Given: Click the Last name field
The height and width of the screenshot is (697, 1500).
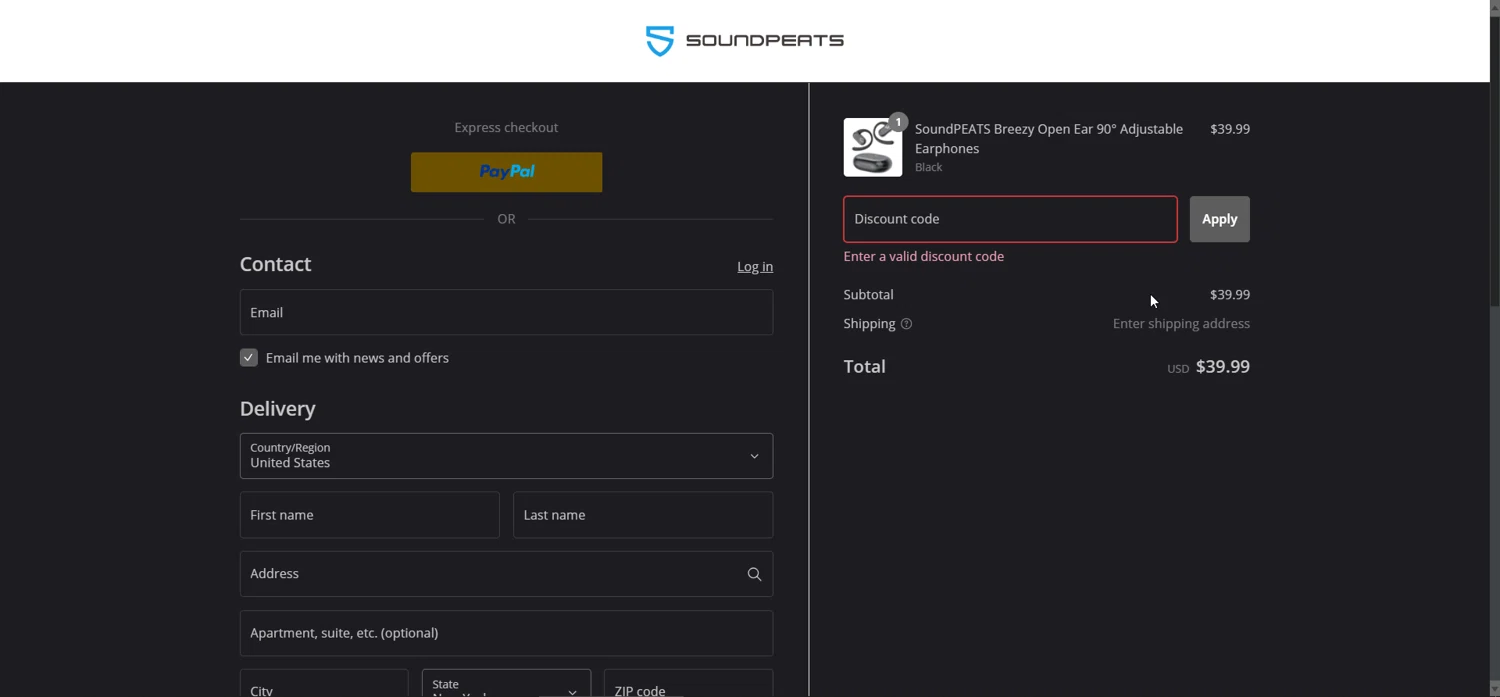Looking at the screenshot, I should click(x=643, y=515).
